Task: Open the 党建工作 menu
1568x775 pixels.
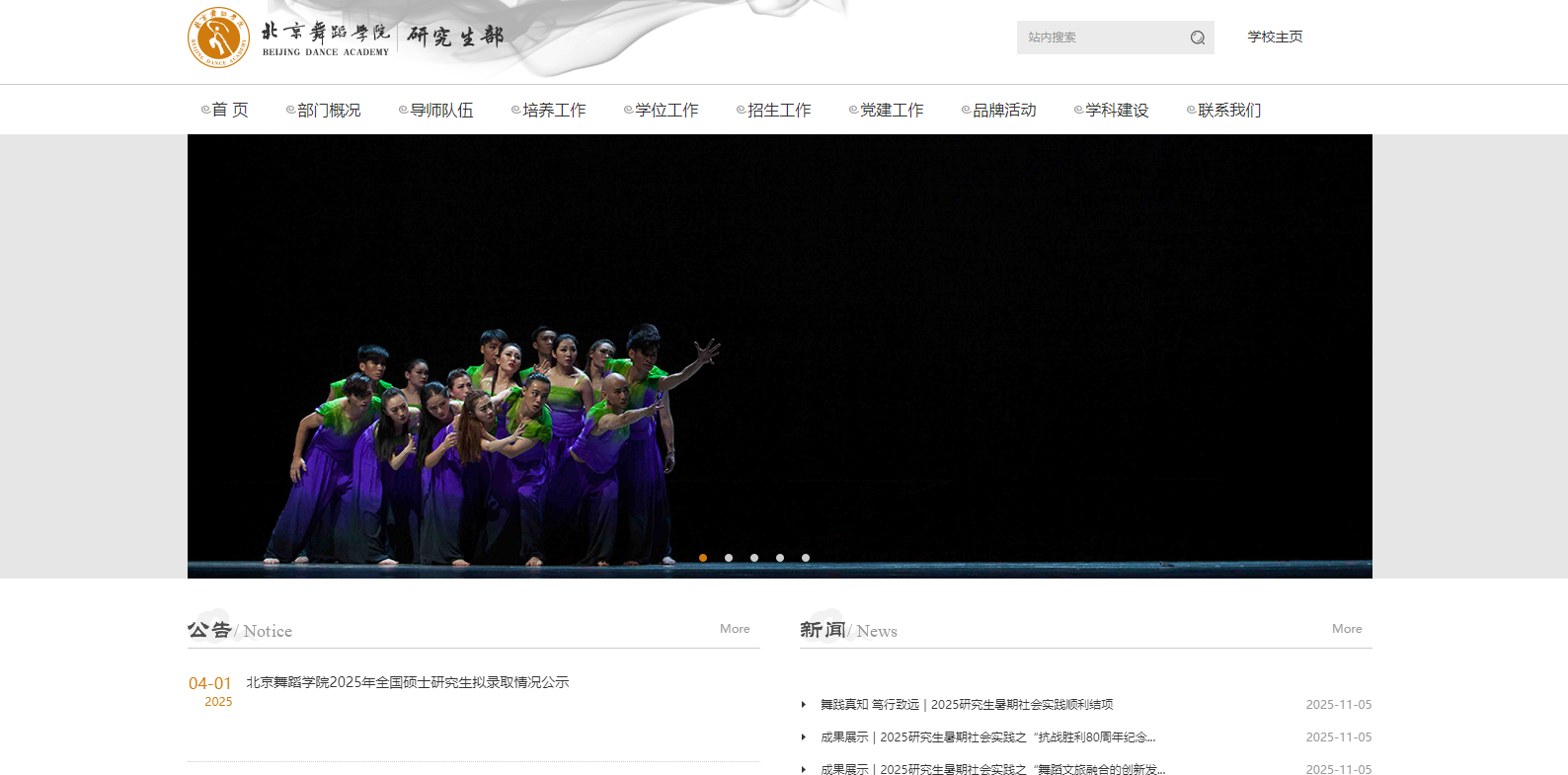Action: coord(891,110)
